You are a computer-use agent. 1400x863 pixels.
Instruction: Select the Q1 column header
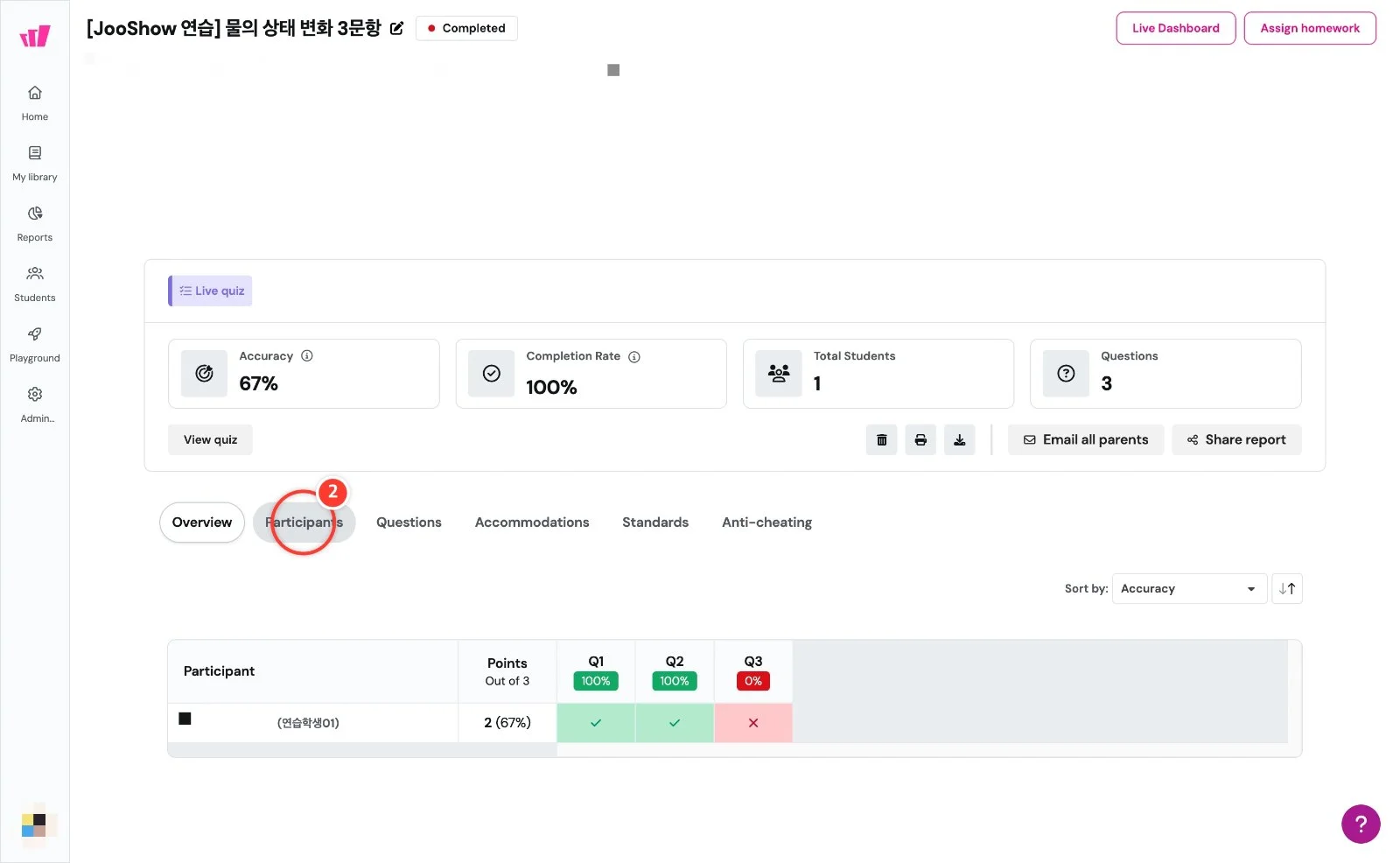tap(596, 671)
